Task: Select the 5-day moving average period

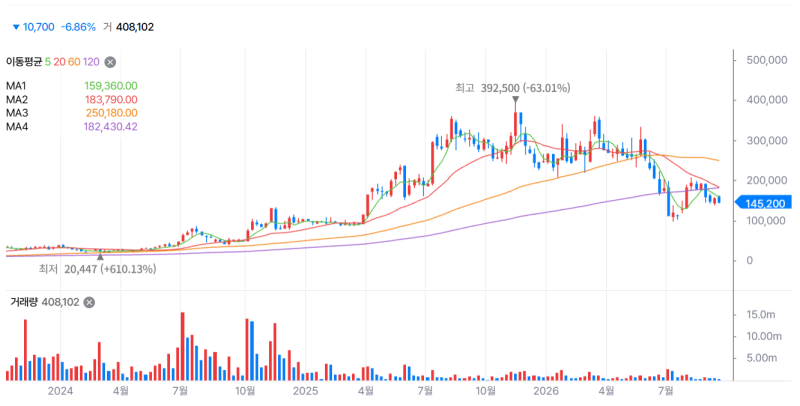Action: (47, 62)
